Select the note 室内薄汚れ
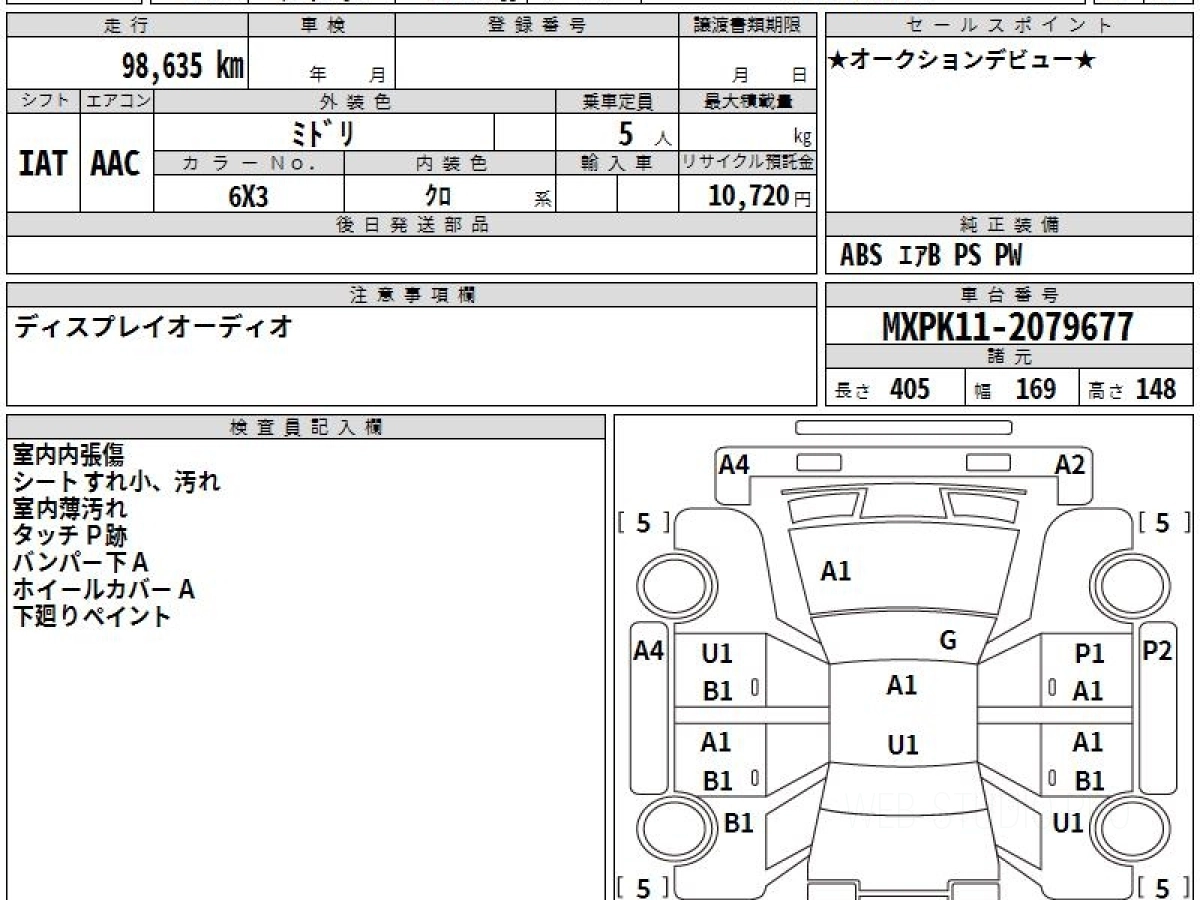Screen dimensions: 1200x900 69,509
